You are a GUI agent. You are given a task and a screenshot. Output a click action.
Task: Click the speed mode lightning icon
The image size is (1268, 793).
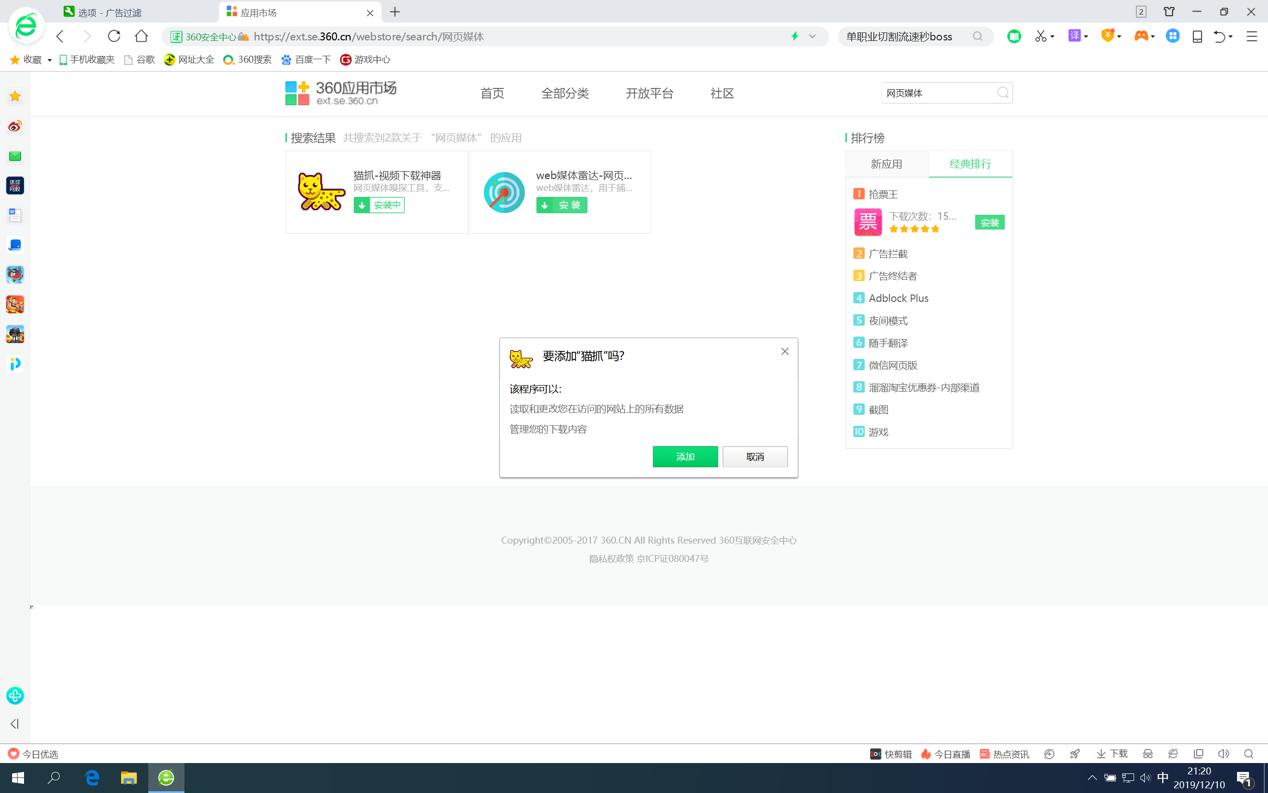point(795,36)
